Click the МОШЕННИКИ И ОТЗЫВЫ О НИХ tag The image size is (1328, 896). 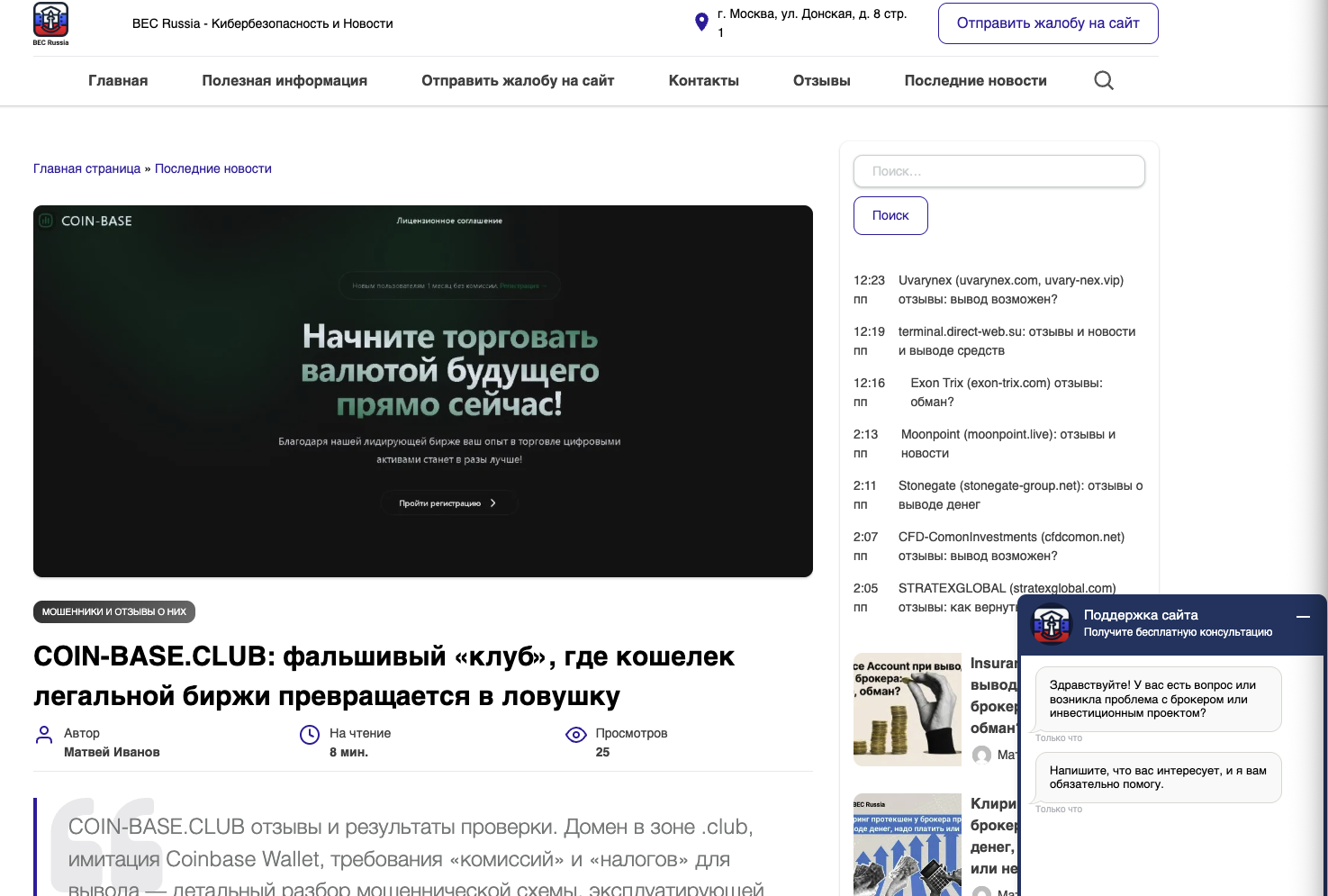click(114, 611)
